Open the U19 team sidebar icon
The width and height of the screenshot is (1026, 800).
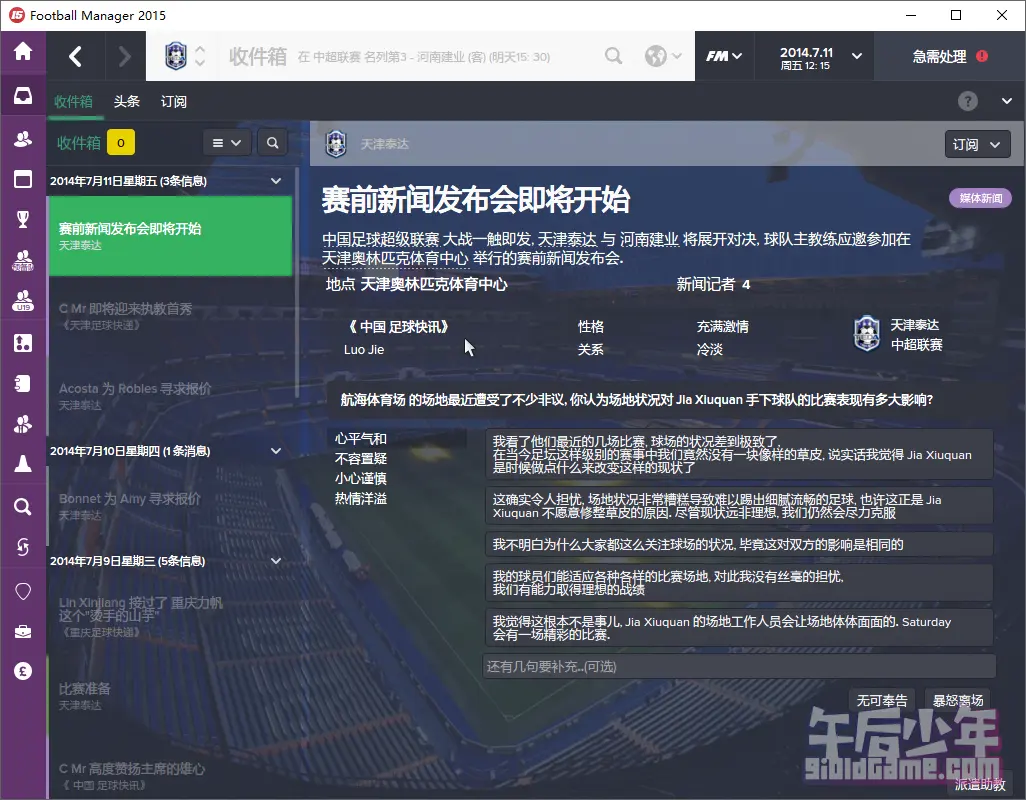[x=23, y=301]
